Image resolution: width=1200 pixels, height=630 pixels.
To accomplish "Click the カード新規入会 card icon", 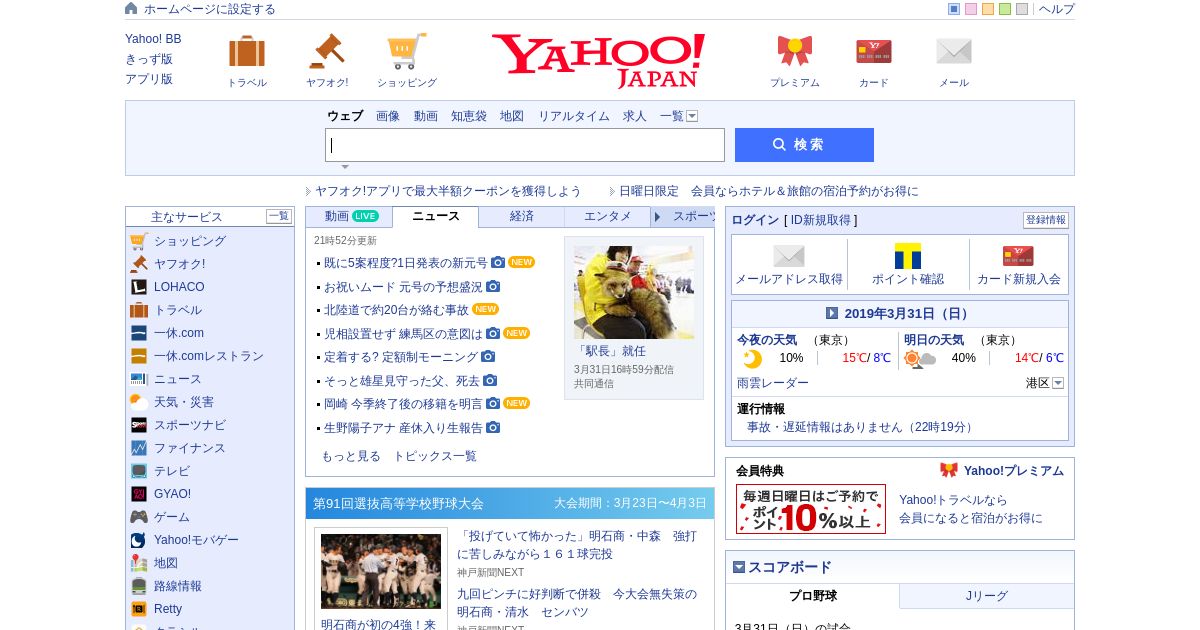I will point(1018,256).
